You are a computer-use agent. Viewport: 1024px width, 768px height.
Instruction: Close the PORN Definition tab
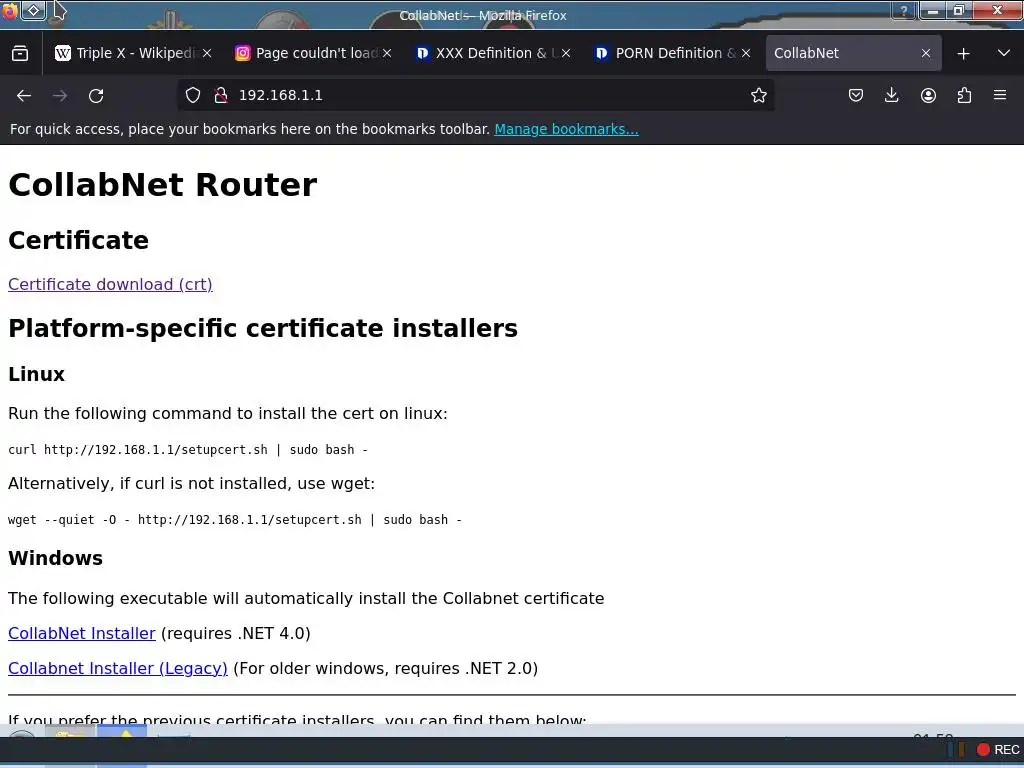click(x=746, y=54)
